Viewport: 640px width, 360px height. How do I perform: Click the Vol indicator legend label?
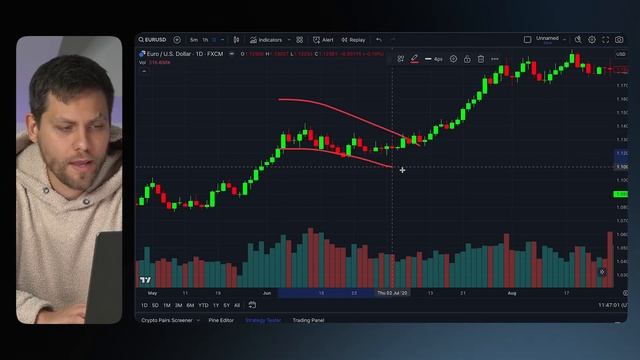click(142, 62)
